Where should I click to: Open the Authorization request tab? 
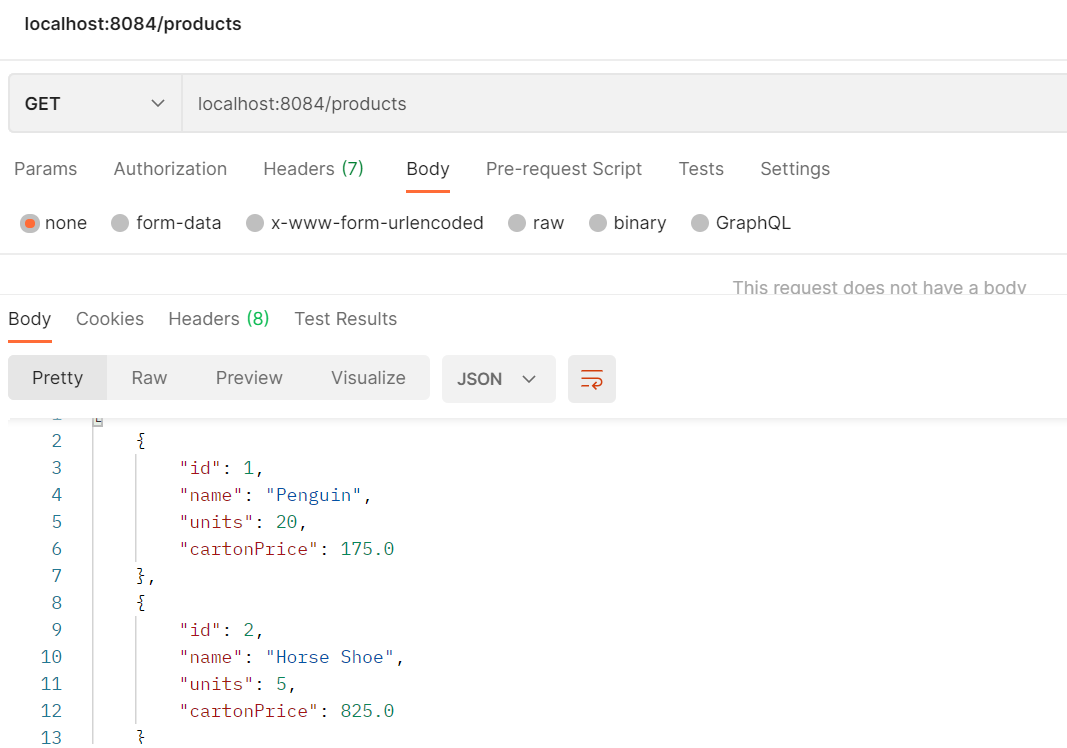[170, 169]
